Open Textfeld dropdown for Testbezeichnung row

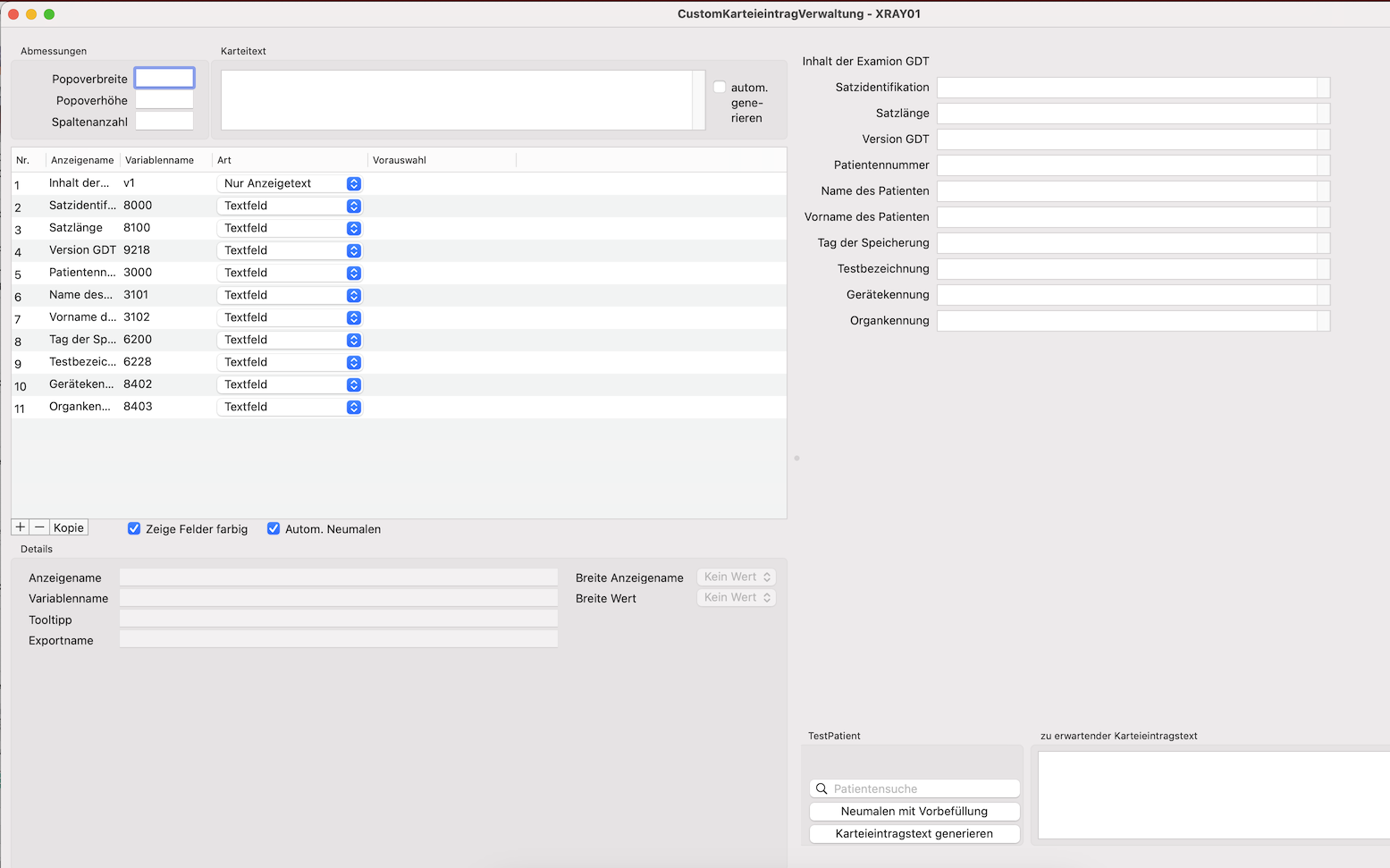[x=290, y=362]
